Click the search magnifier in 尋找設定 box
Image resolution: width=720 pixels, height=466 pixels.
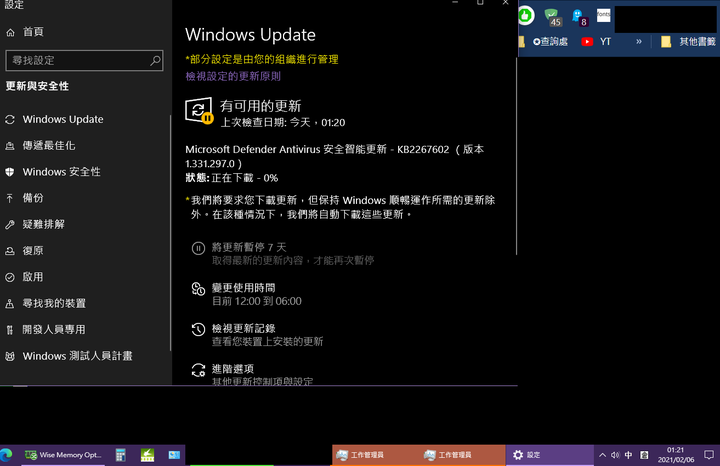pyautogui.click(x=155, y=60)
